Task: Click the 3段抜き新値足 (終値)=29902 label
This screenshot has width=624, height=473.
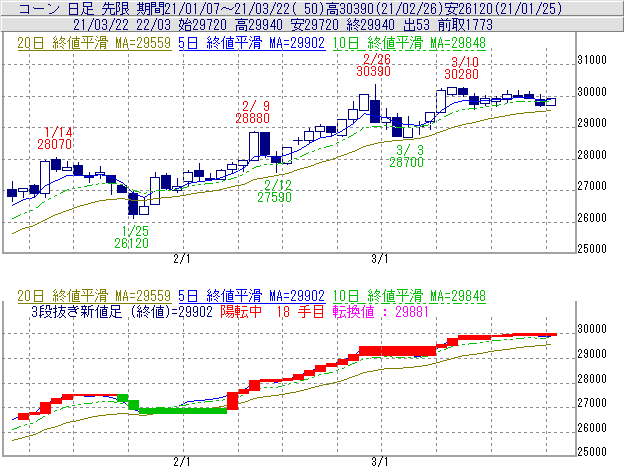Action: click(122, 311)
